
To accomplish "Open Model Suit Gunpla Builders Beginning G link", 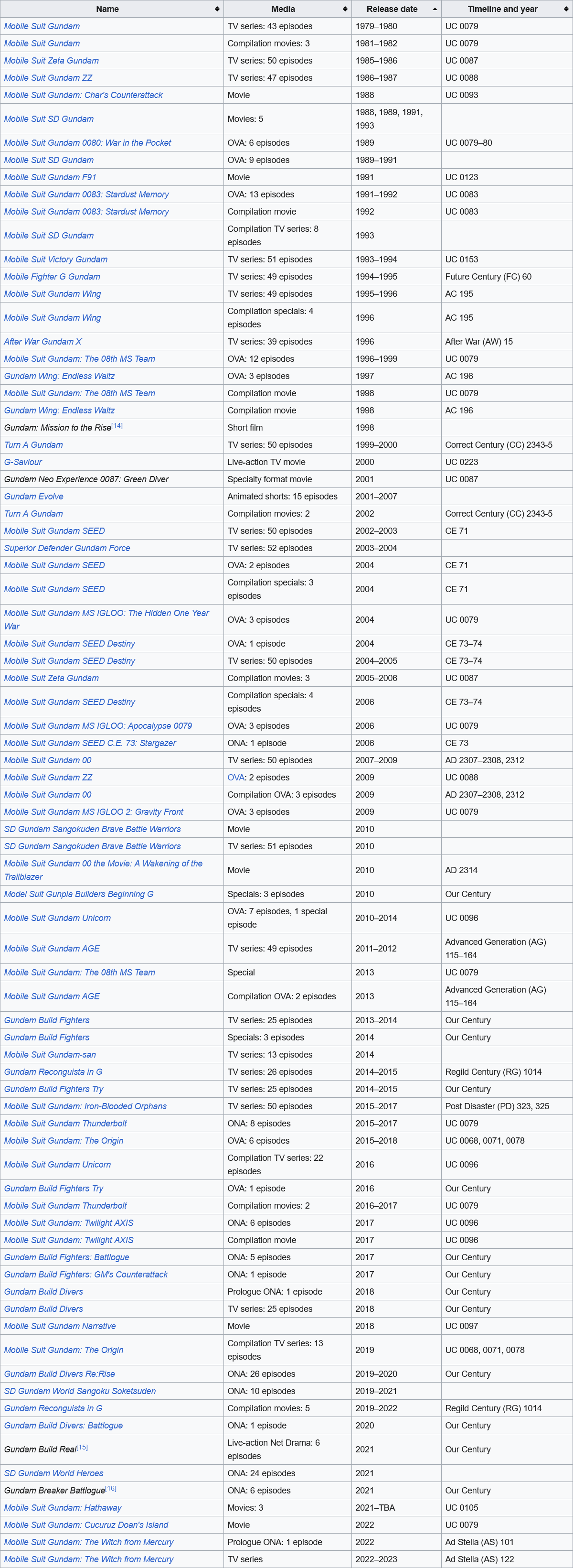I will pyautogui.click(x=78, y=894).
